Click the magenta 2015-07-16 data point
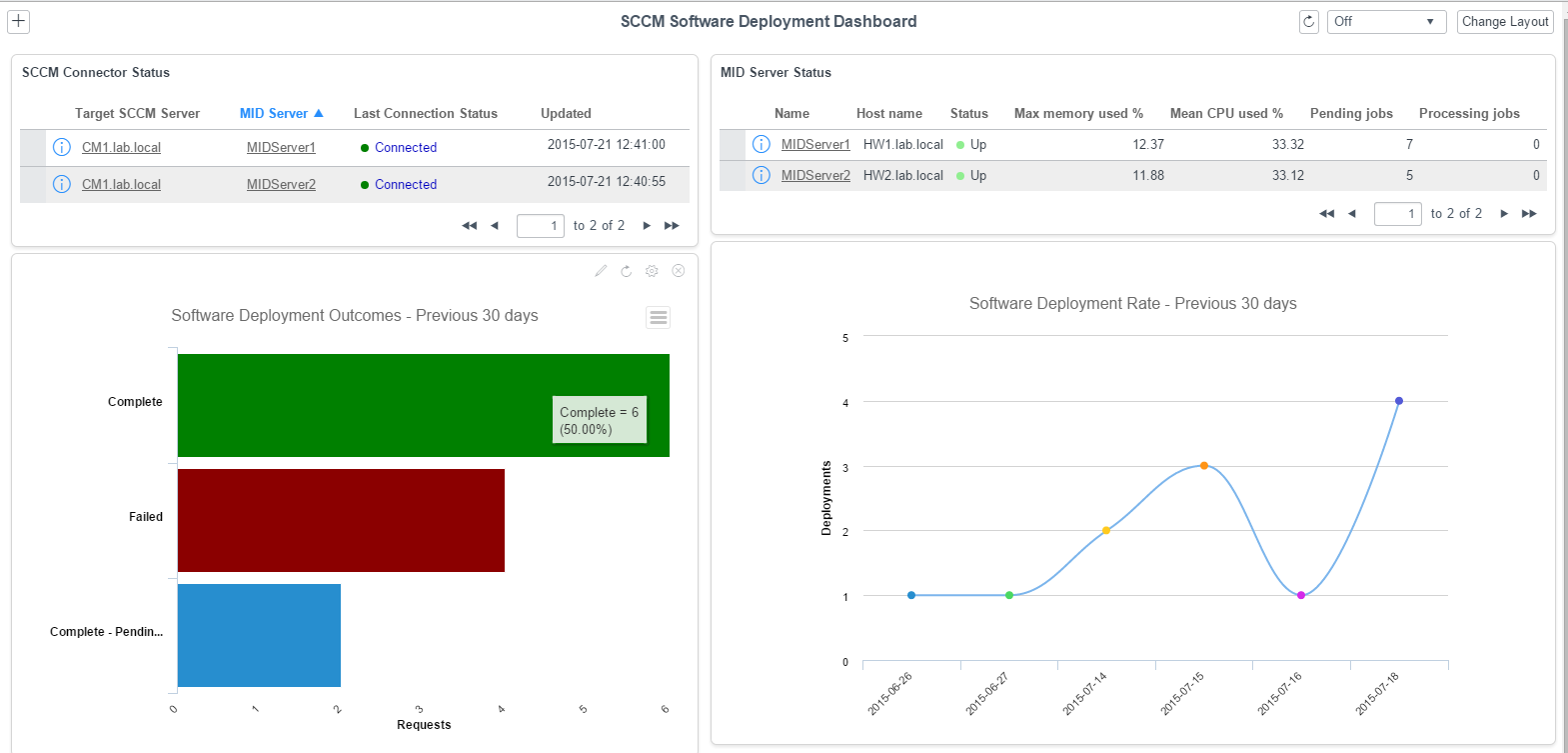The image size is (1568, 753). click(x=1301, y=595)
